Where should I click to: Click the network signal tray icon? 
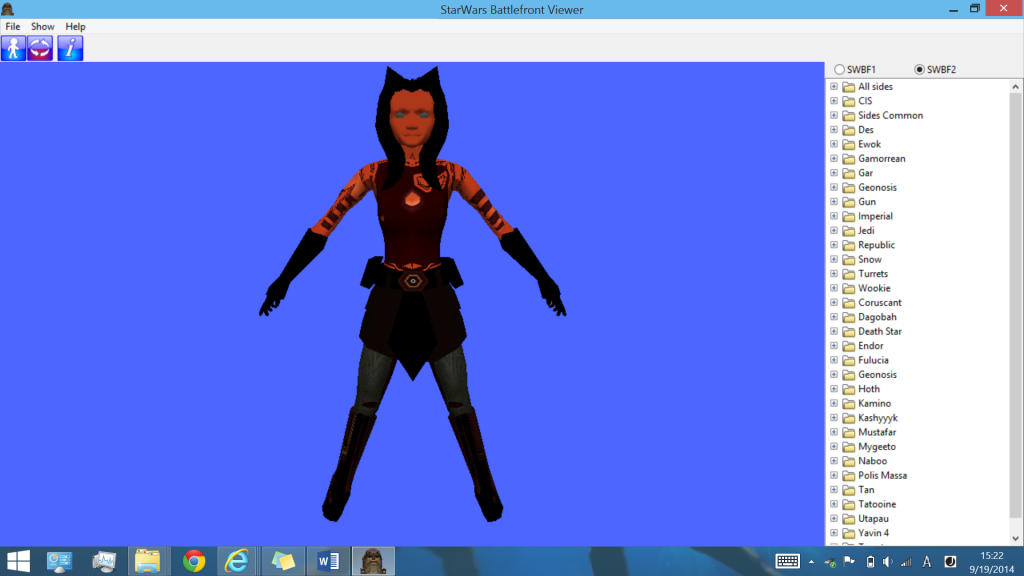coord(906,562)
